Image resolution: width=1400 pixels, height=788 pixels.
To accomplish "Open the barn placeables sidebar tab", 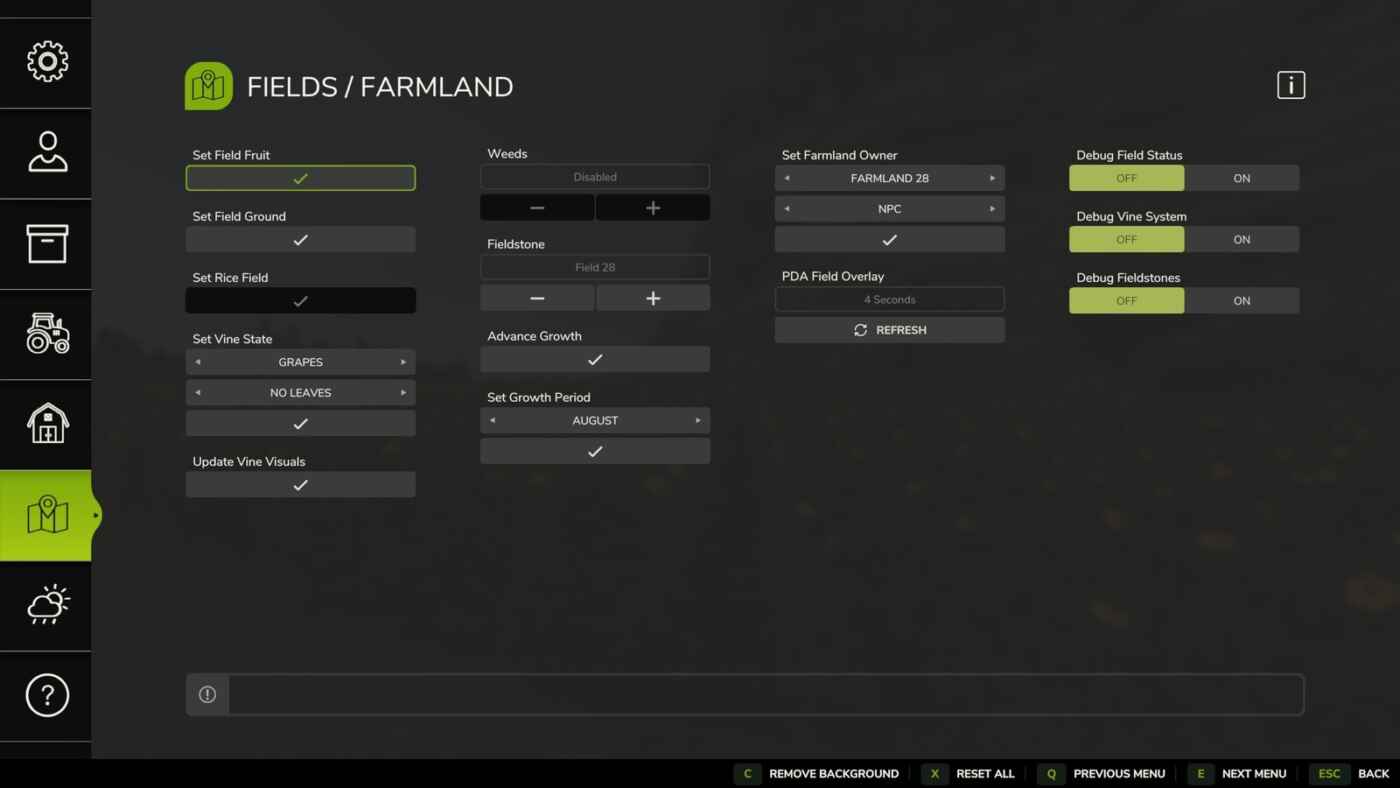I will 46,424.
